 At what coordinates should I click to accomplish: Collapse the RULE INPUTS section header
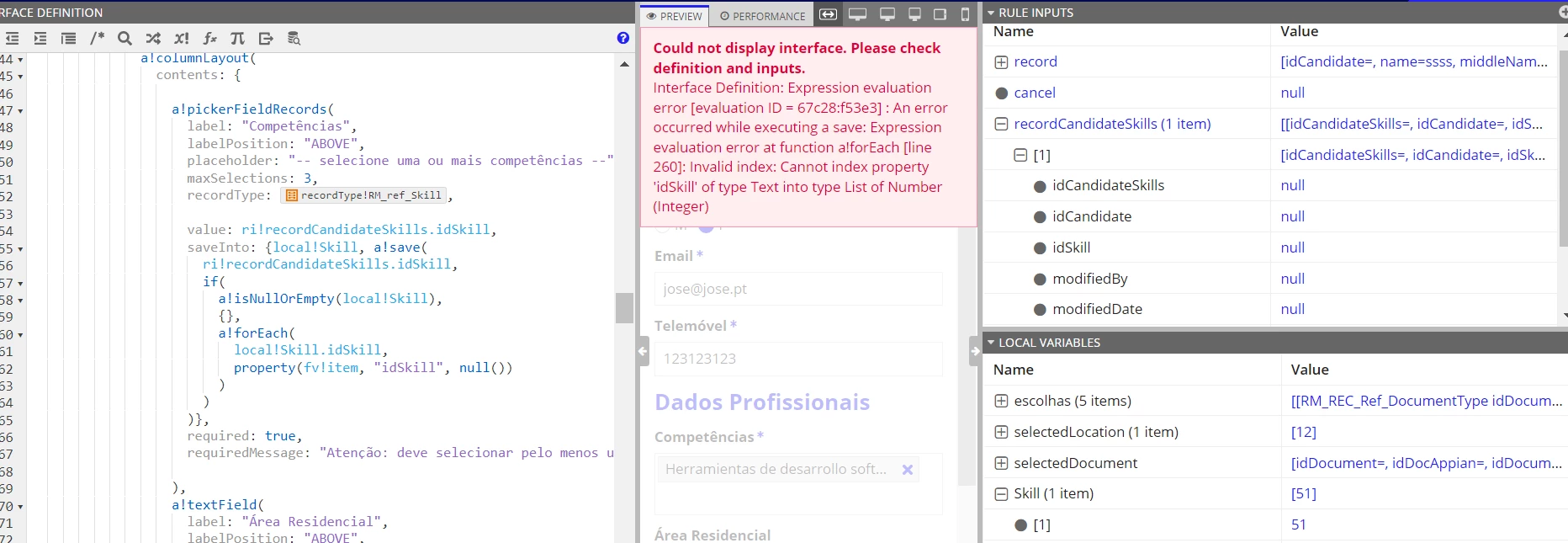tap(991, 13)
